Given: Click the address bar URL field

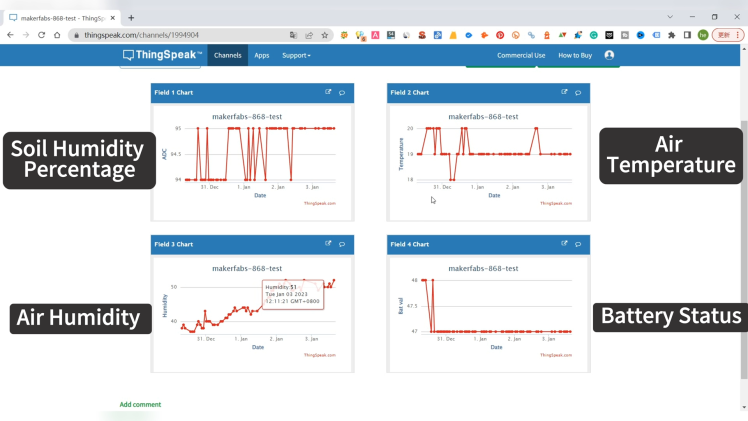Looking at the screenshot, I should 180,35.
